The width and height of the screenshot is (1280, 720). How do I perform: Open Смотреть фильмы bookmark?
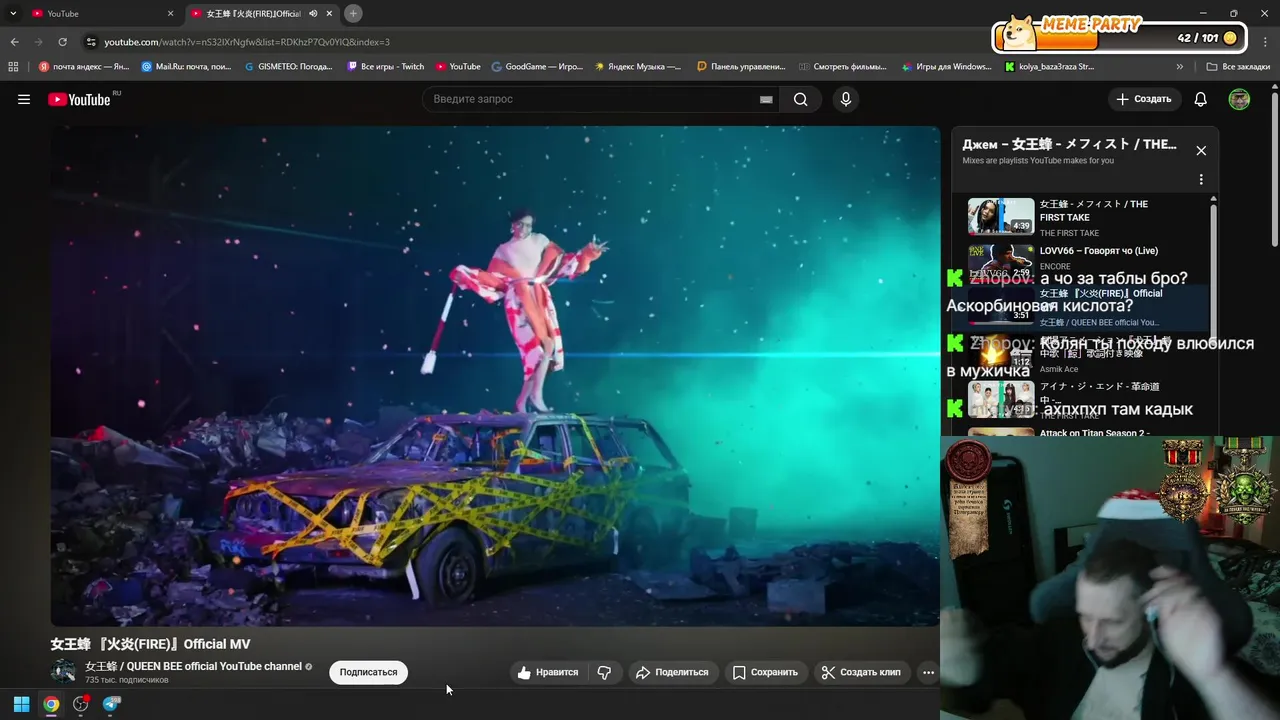point(843,67)
